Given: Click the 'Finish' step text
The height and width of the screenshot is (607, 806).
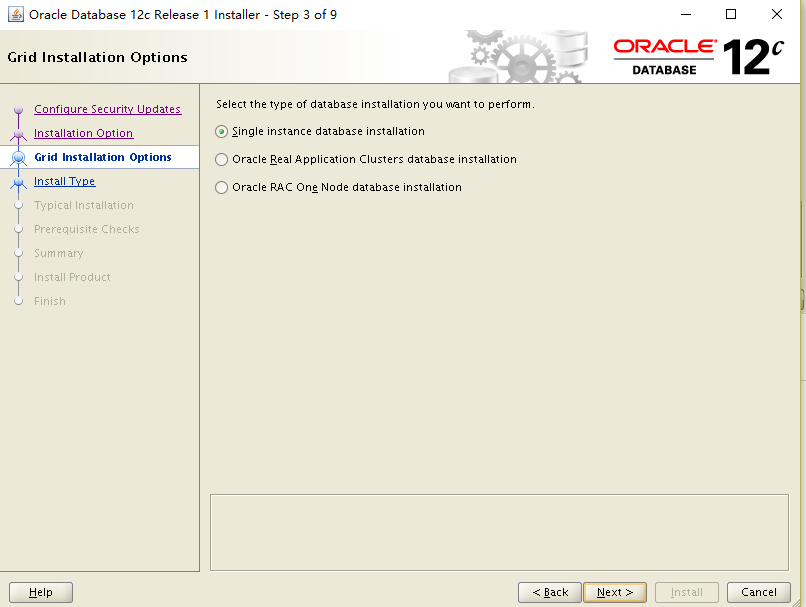Looking at the screenshot, I should (x=50, y=301).
